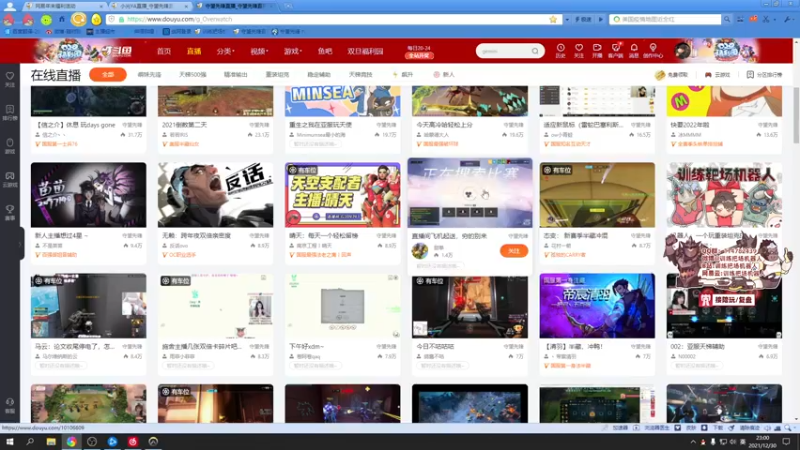This screenshot has height=450, width=800.
Task: Open 双旦福利园 in the navigation bar
Action: pos(365,51)
